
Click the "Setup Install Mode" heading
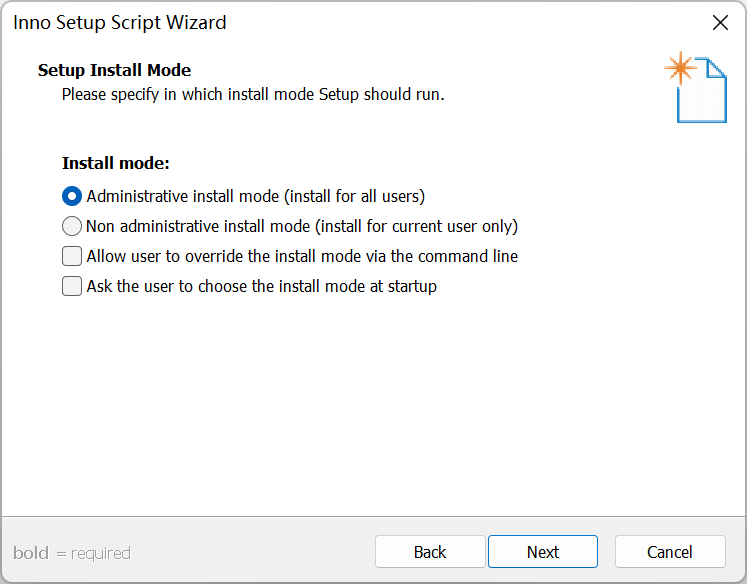pyautogui.click(x=114, y=70)
